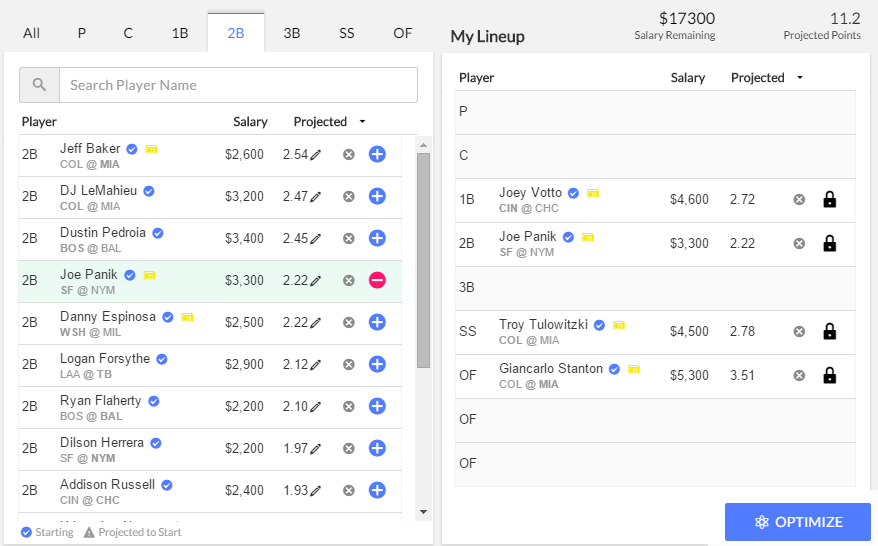Click the scrollbar down arrow
This screenshot has width=878, height=546.
coord(423,512)
